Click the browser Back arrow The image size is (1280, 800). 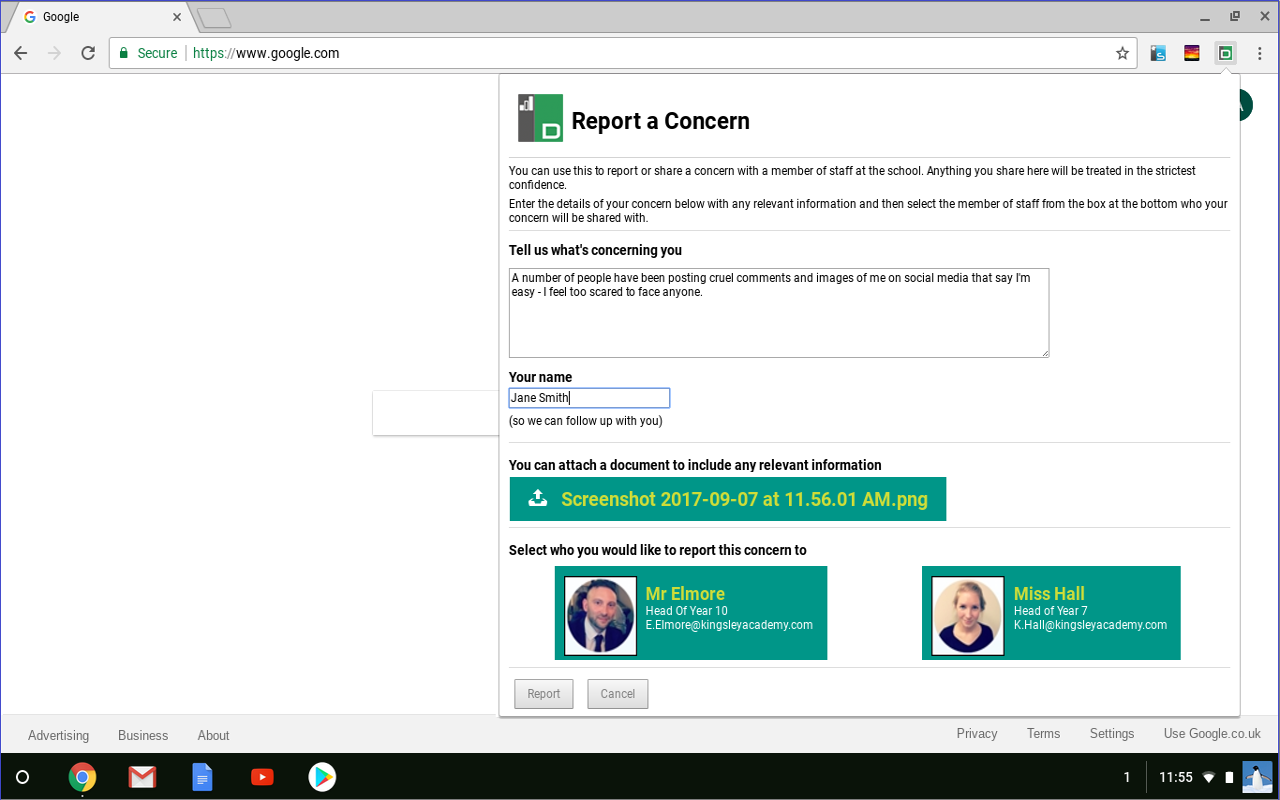[21, 53]
